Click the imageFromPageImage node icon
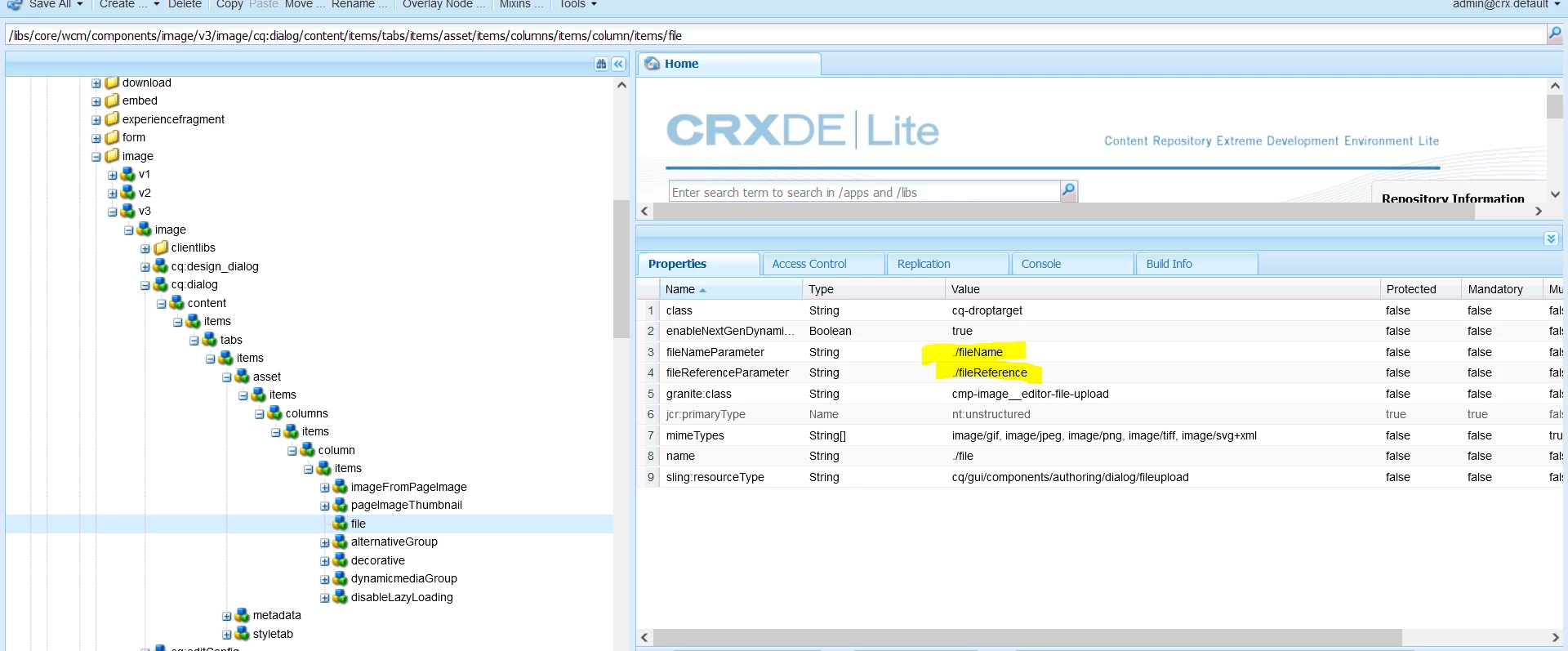Image resolution: width=1568 pixels, height=651 pixels. pyautogui.click(x=341, y=487)
